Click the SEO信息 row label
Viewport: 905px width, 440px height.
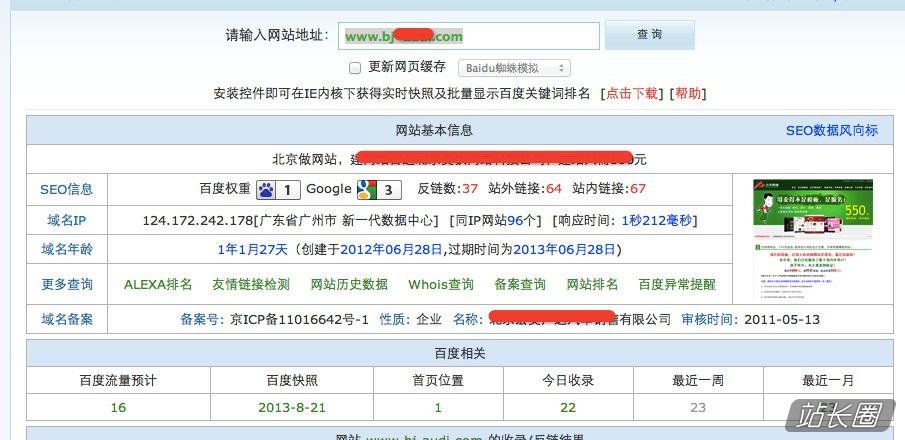(x=66, y=189)
